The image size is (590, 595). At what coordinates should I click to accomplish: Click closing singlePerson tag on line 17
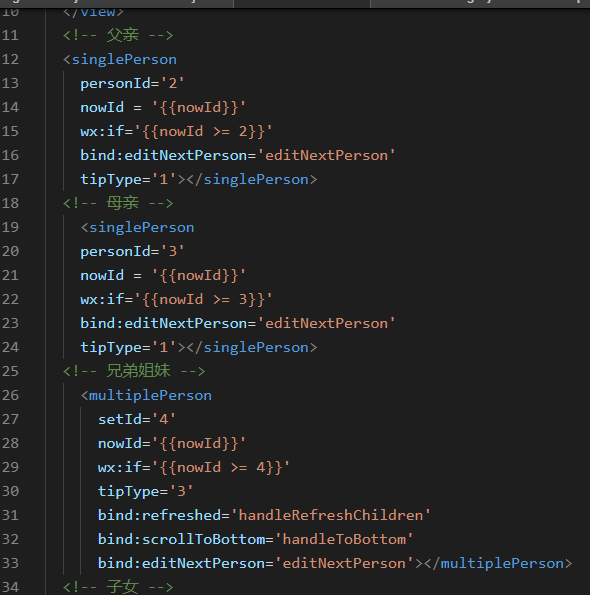point(252,179)
